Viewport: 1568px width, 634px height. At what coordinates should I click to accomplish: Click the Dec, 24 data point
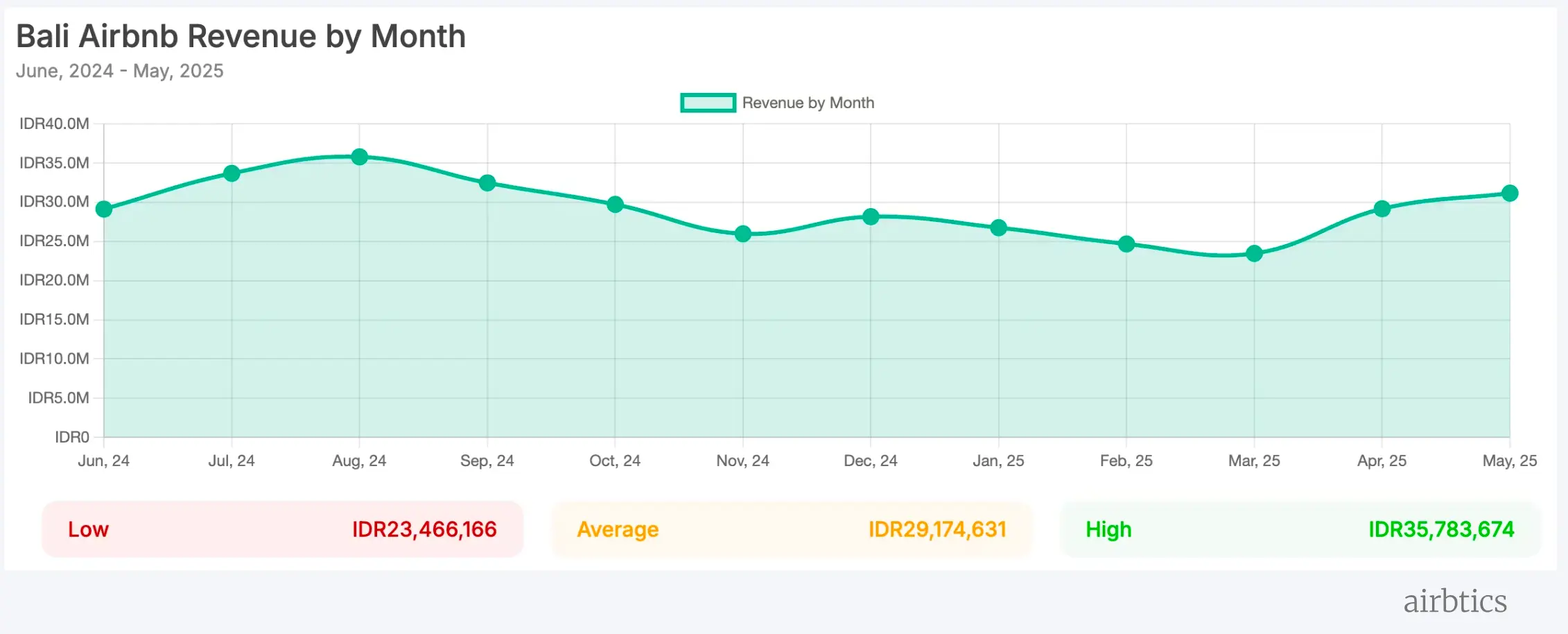[871, 217]
